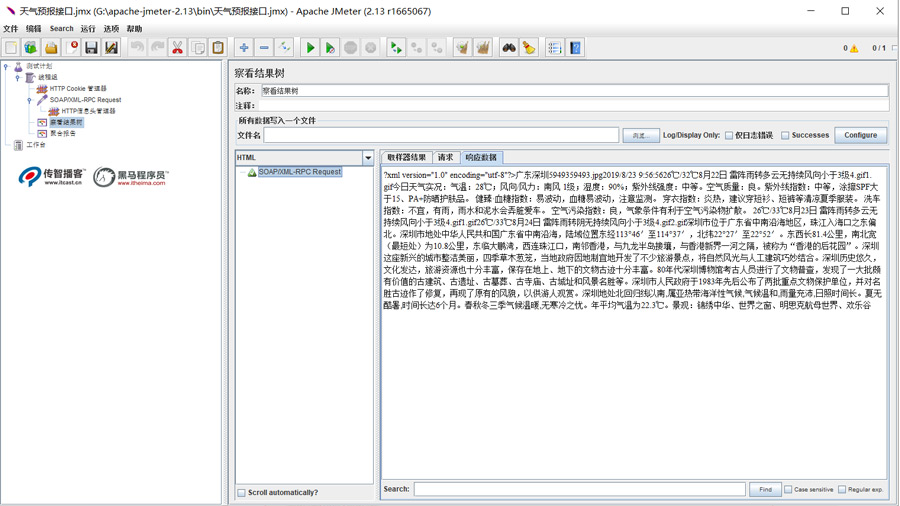Switch to the 请求 tab
Screen dimensions: 900x506
(445, 158)
